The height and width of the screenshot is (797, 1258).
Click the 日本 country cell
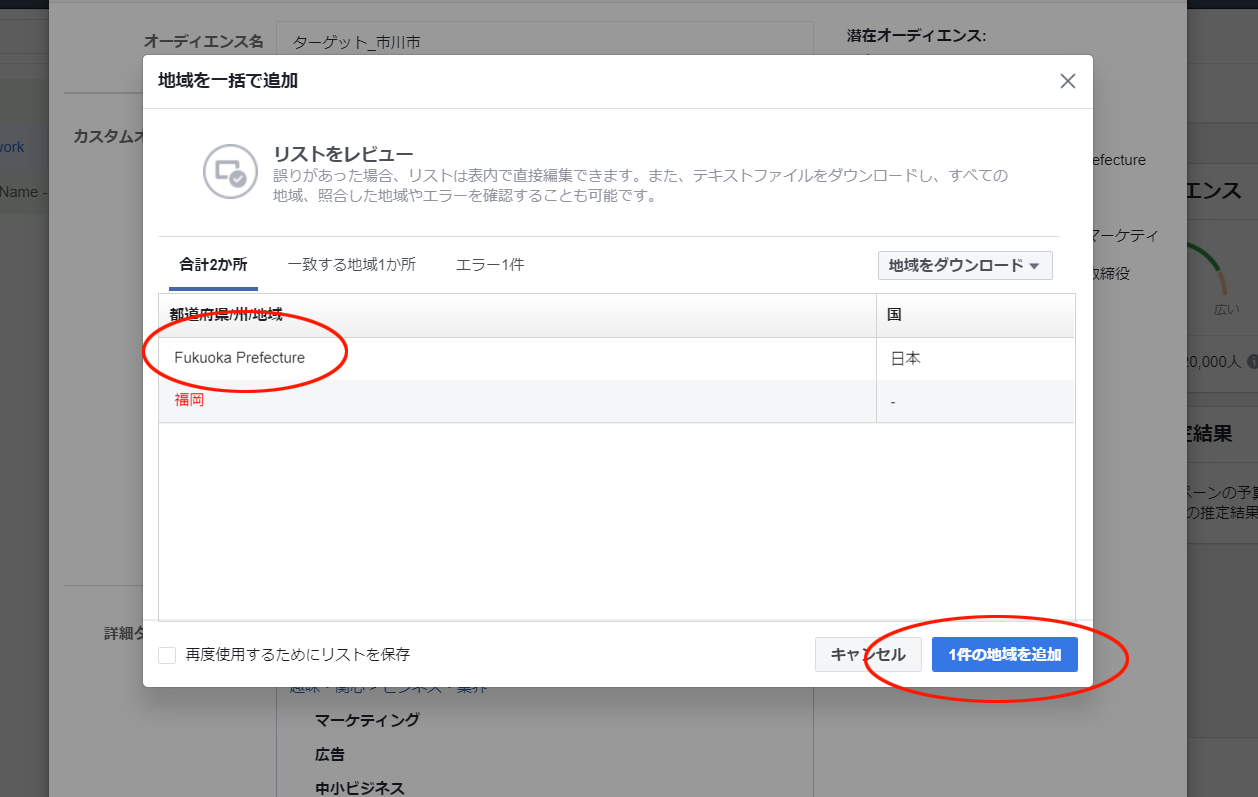point(976,358)
